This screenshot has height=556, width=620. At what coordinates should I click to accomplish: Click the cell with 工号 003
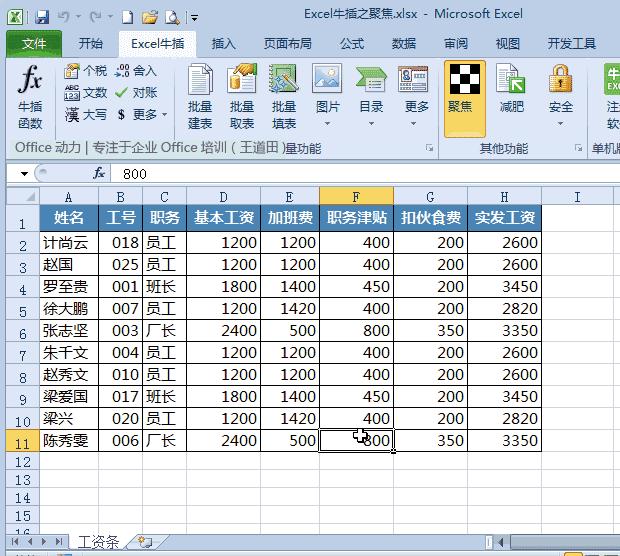pyautogui.click(x=121, y=331)
